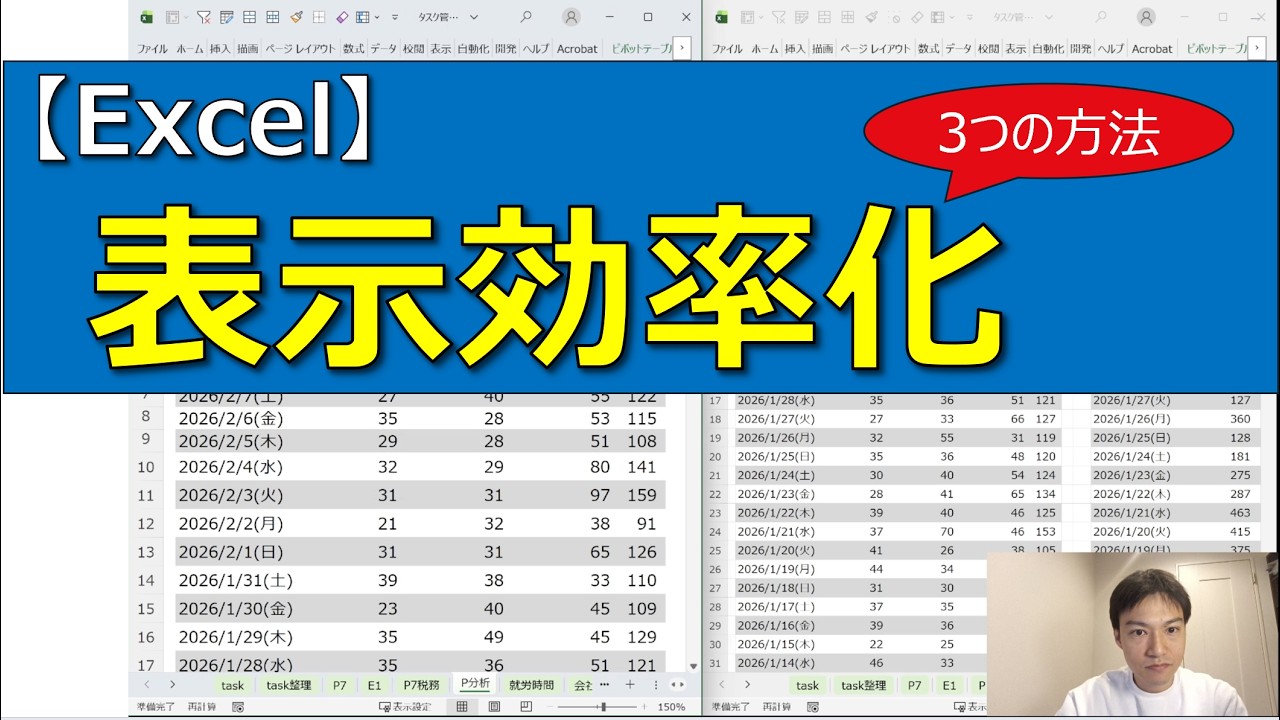The image size is (1280, 720).
Task: Open the ファイル tab in left window
Action: click(x=152, y=48)
